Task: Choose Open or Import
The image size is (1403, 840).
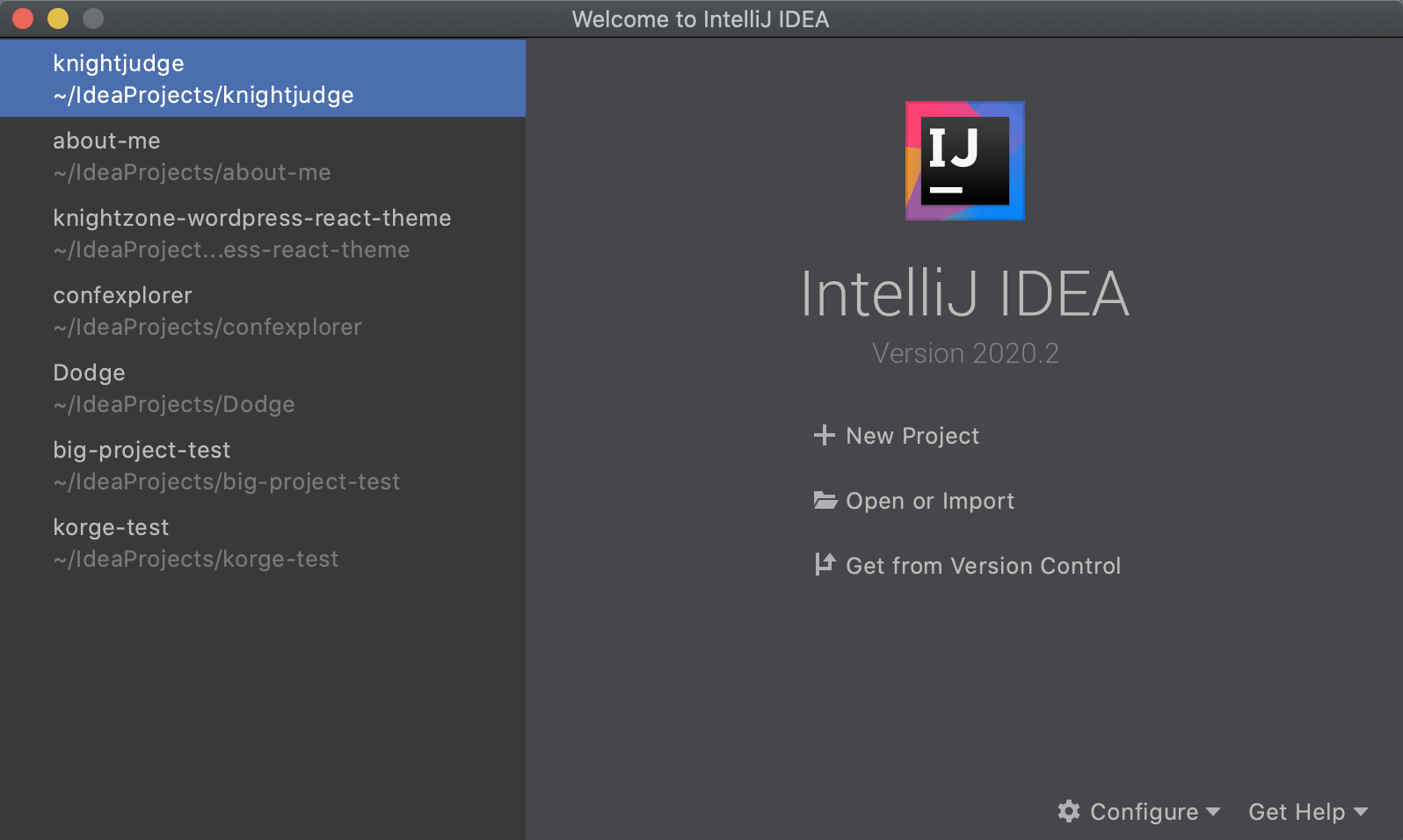Action: [x=914, y=501]
